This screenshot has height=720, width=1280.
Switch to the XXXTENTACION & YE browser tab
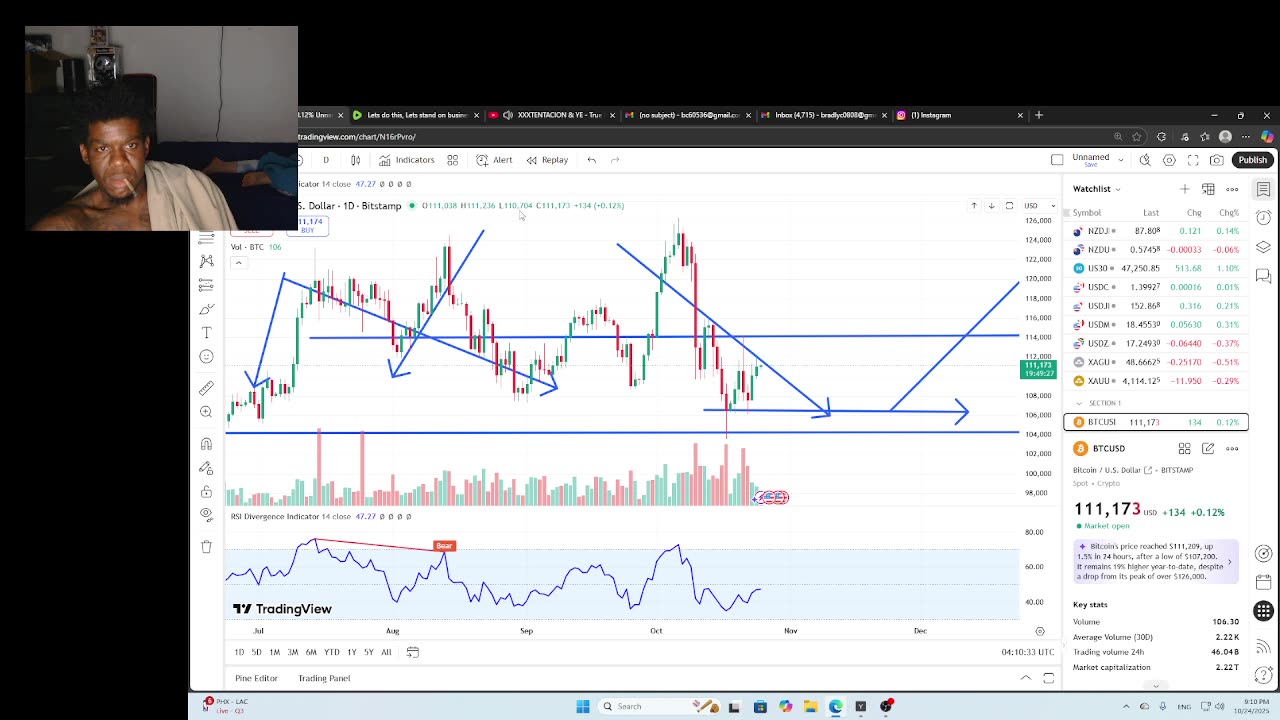coord(553,115)
